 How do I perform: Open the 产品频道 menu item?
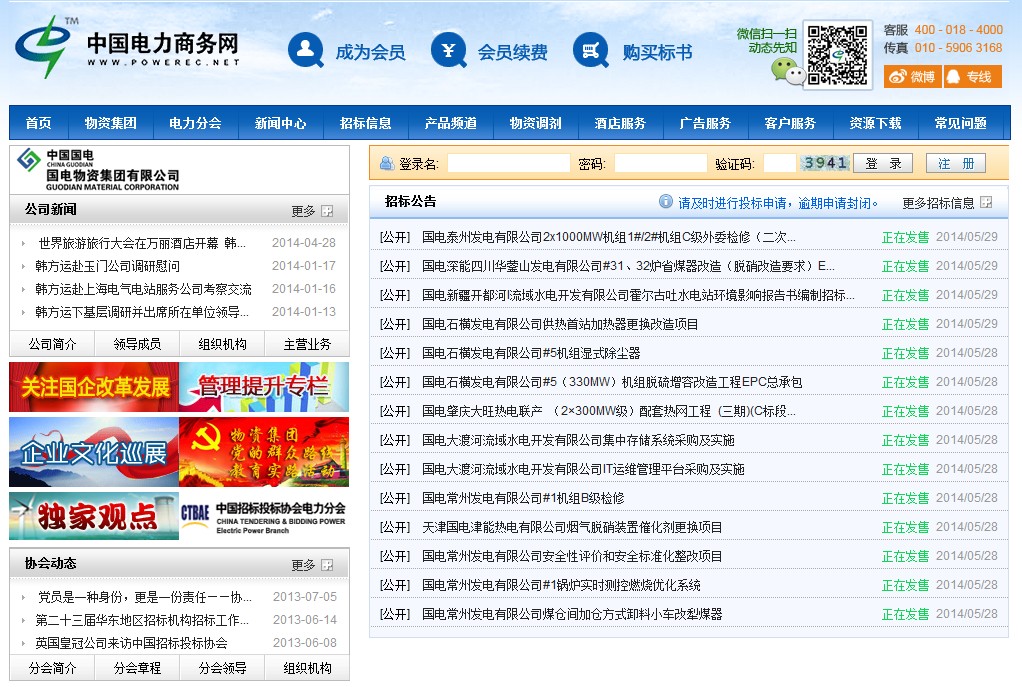[450, 123]
